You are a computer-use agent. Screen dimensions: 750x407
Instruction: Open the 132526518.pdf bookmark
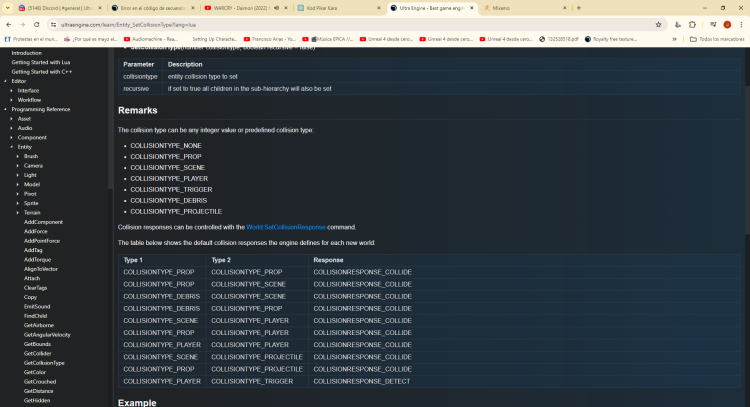pyautogui.click(x=561, y=38)
